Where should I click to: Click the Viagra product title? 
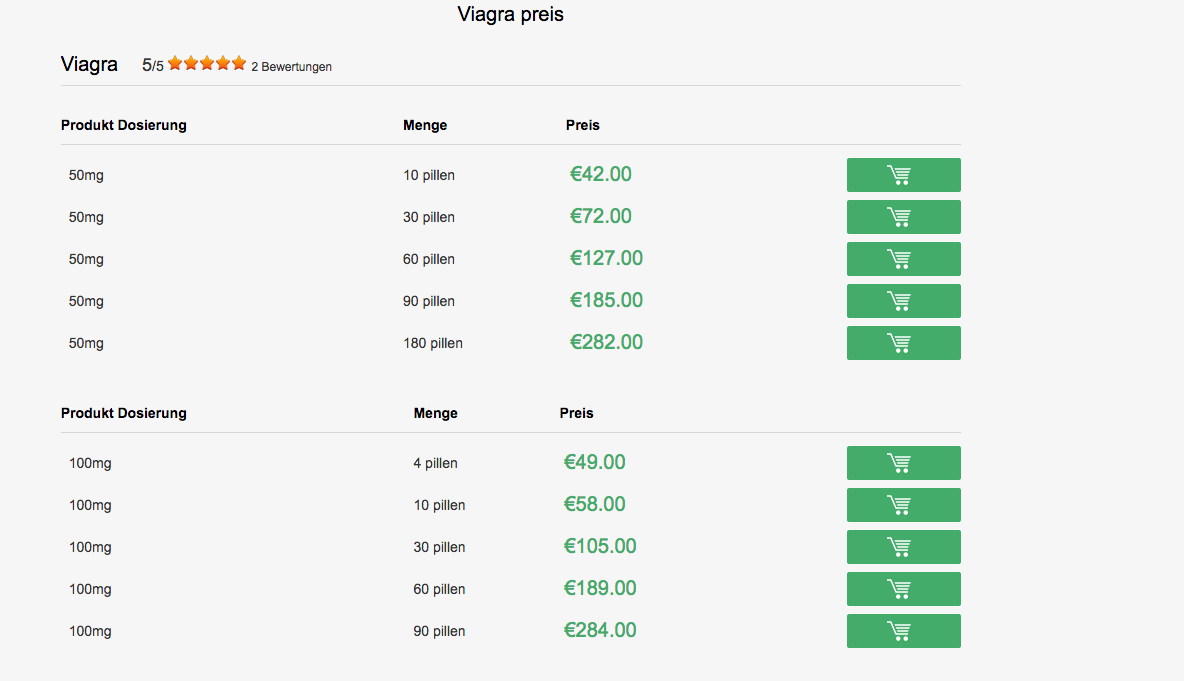[x=89, y=65]
